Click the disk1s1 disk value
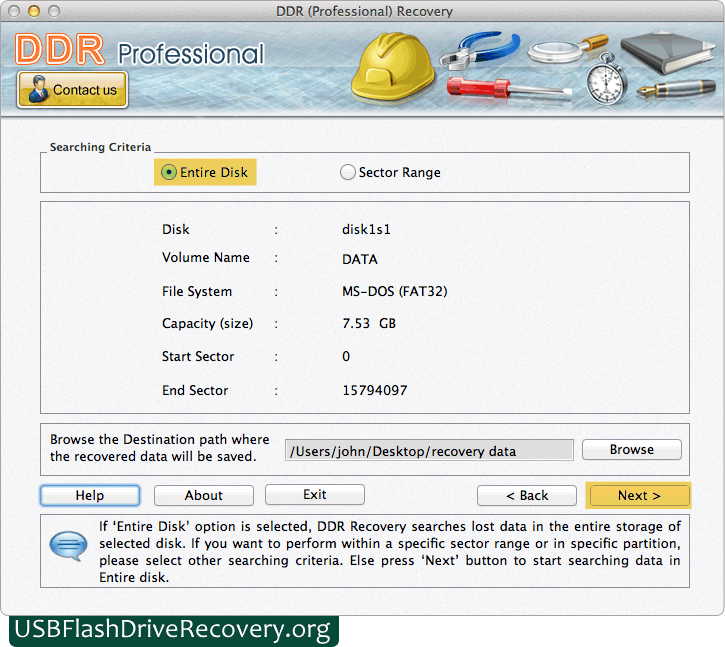This screenshot has width=725, height=647. 366,229
